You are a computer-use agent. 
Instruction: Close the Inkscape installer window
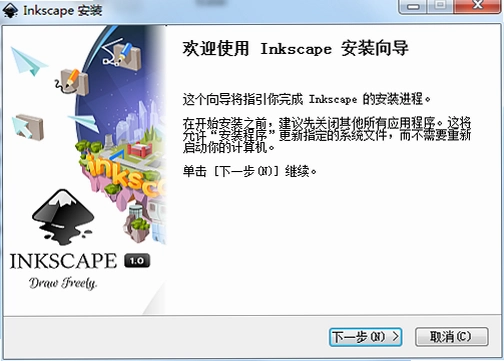click(x=478, y=6)
